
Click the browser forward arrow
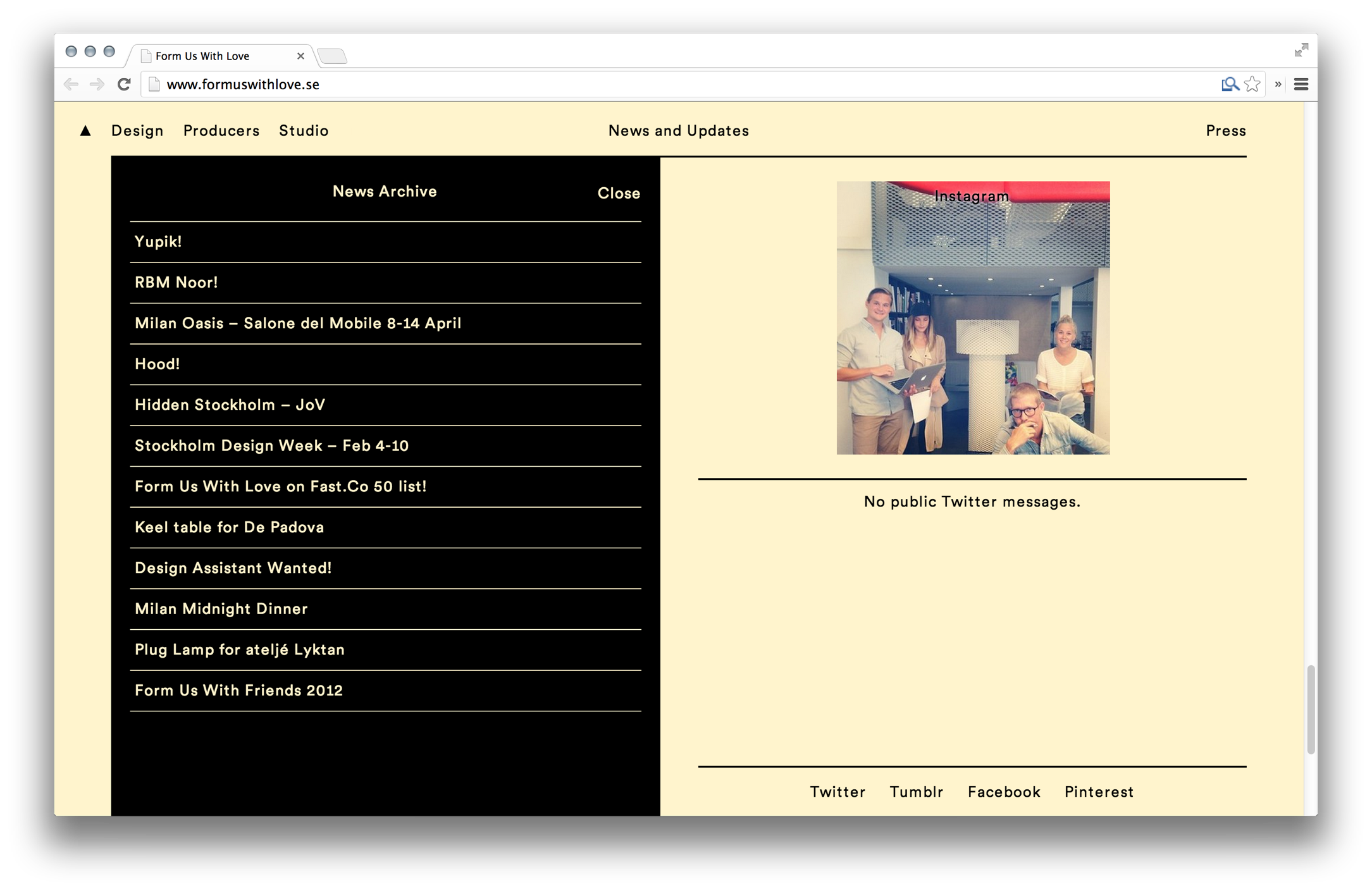click(97, 84)
